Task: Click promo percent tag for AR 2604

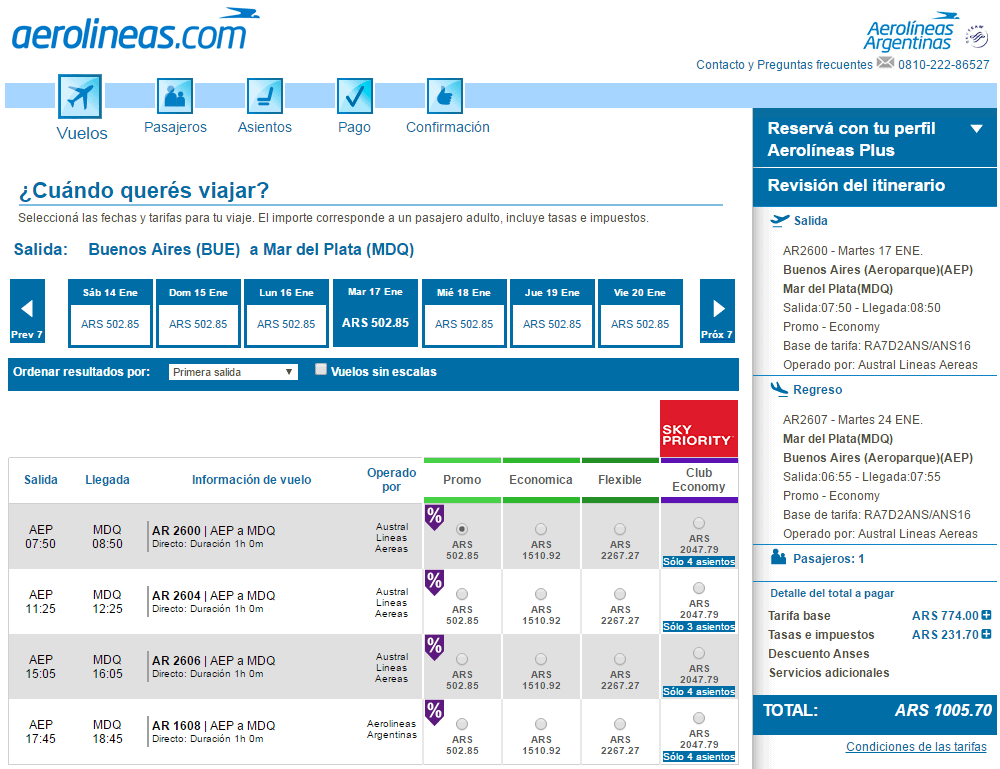Action: 434,582
